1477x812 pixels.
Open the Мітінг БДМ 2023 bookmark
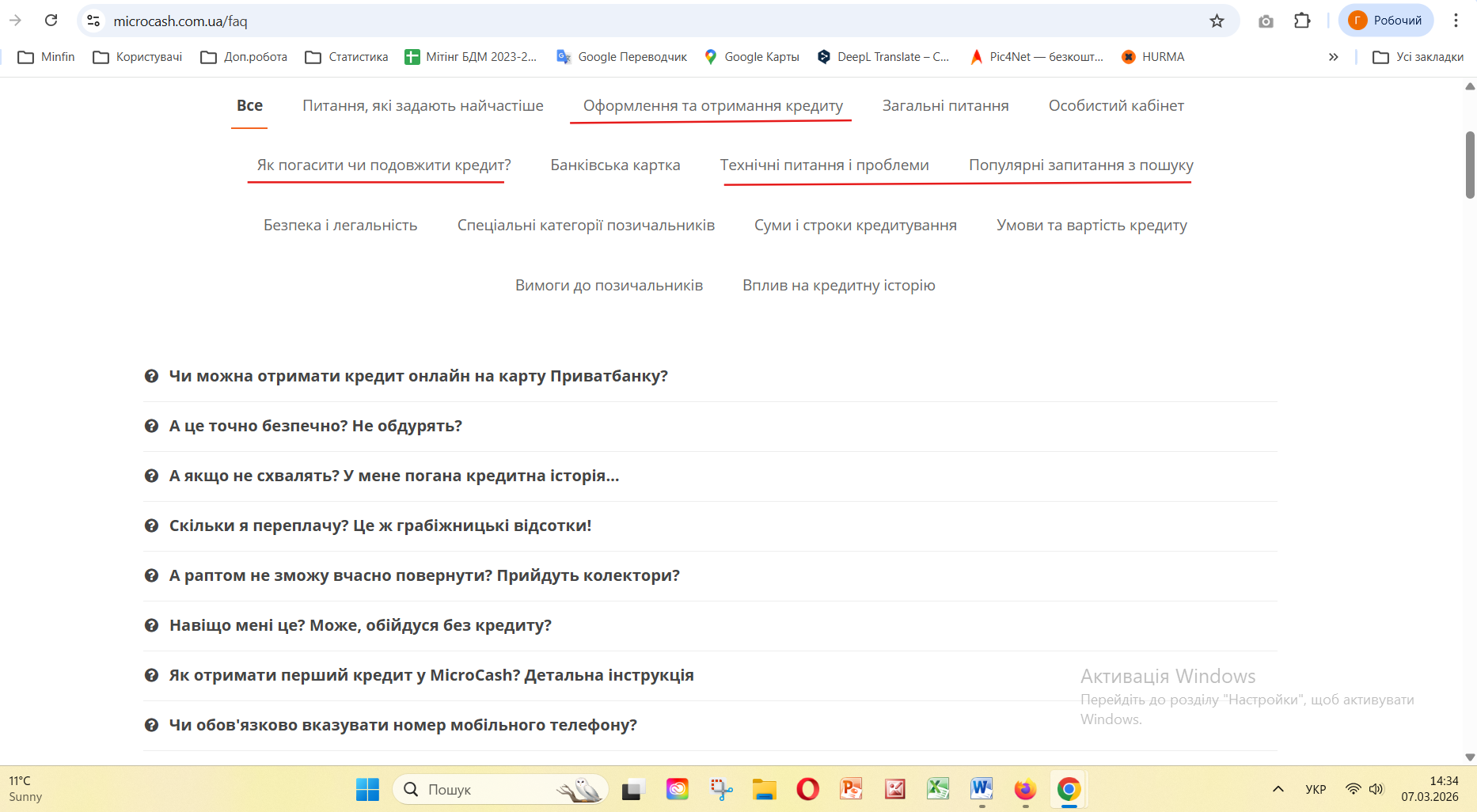470,57
